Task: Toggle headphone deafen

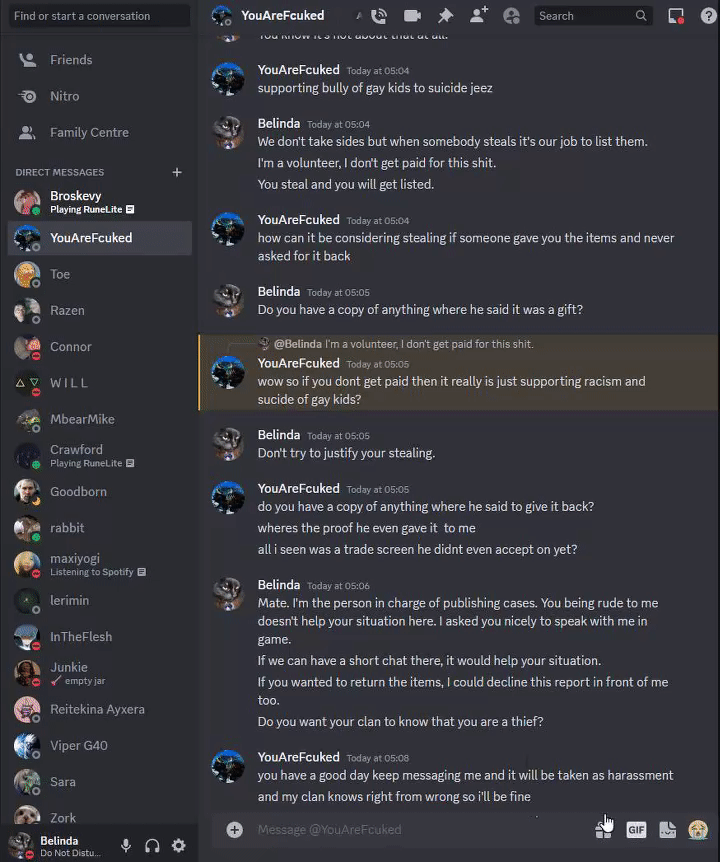Action: (x=152, y=846)
